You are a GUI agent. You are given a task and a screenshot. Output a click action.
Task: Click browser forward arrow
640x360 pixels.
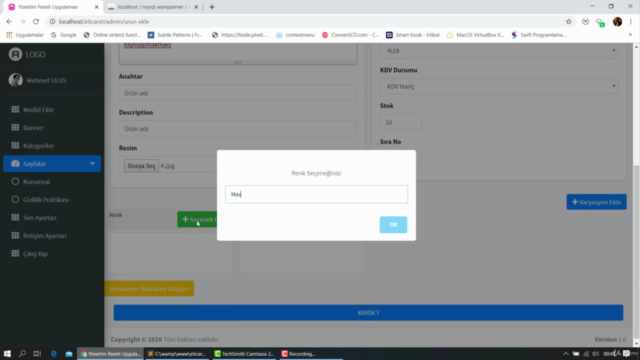pos(22,21)
